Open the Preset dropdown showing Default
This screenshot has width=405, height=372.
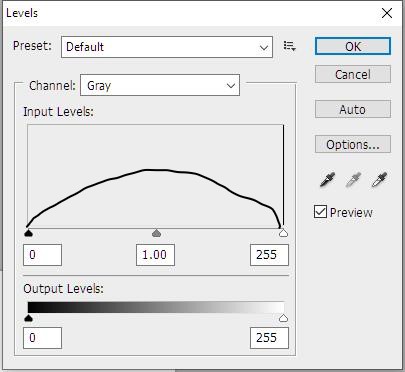[167, 47]
